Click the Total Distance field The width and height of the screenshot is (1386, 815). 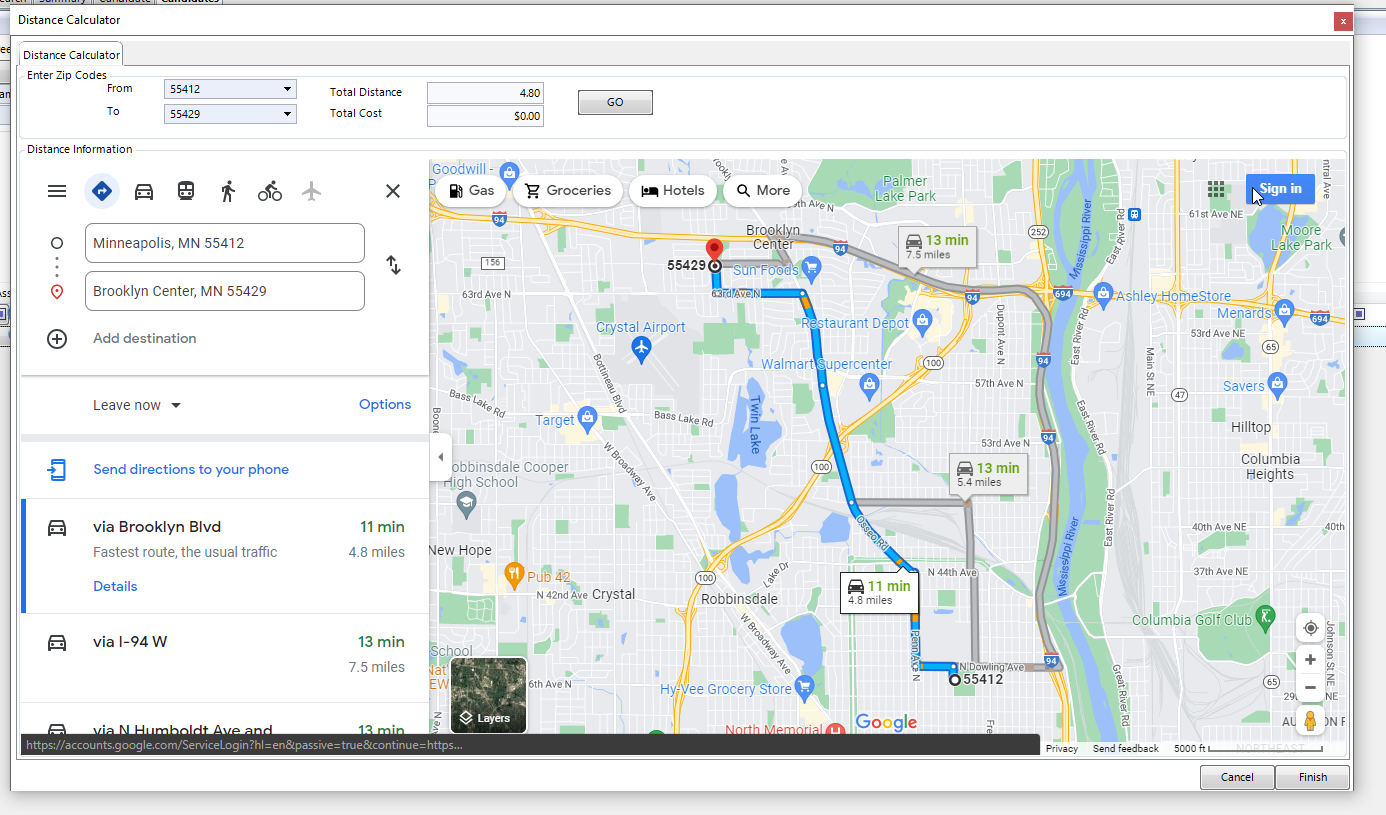pos(485,93)
